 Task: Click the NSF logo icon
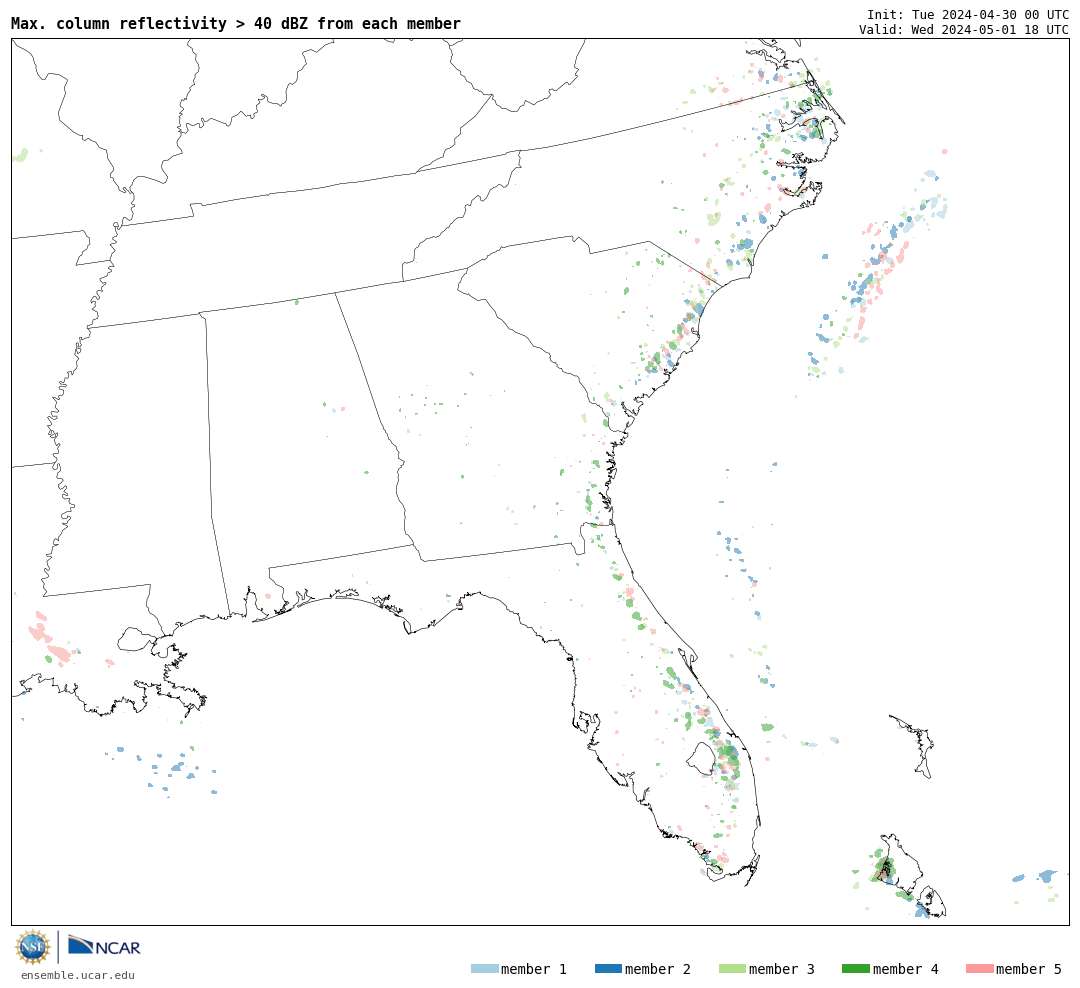click(x=32, y=947)
